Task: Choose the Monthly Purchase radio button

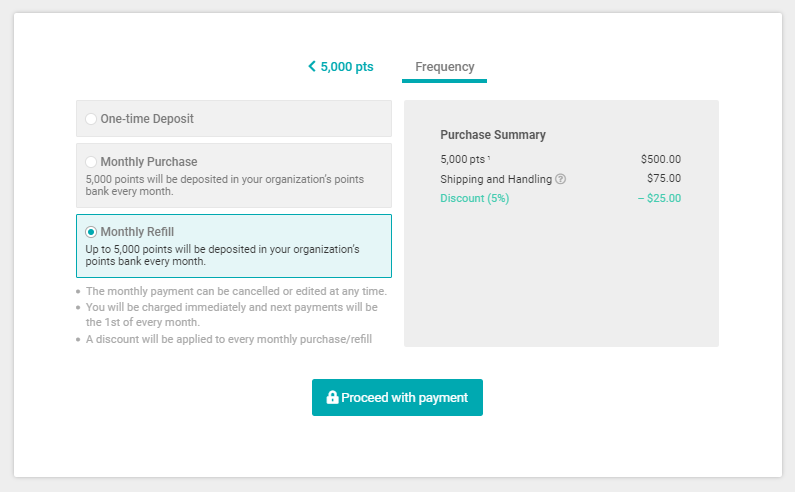Action: click(91, 162)
